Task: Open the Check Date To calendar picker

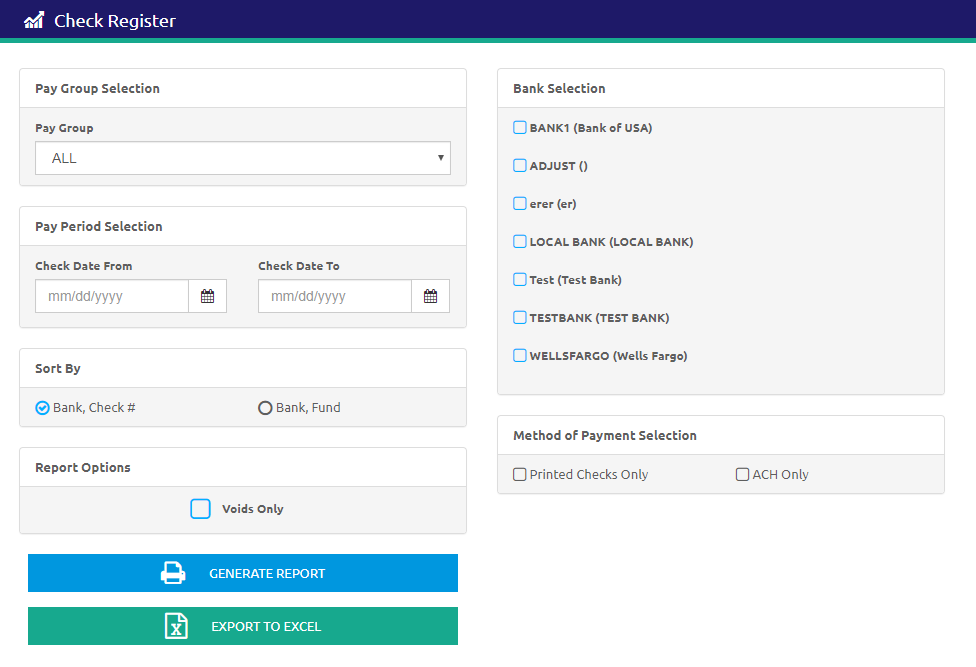Action: pyautogui.click(x=430, y=296)
